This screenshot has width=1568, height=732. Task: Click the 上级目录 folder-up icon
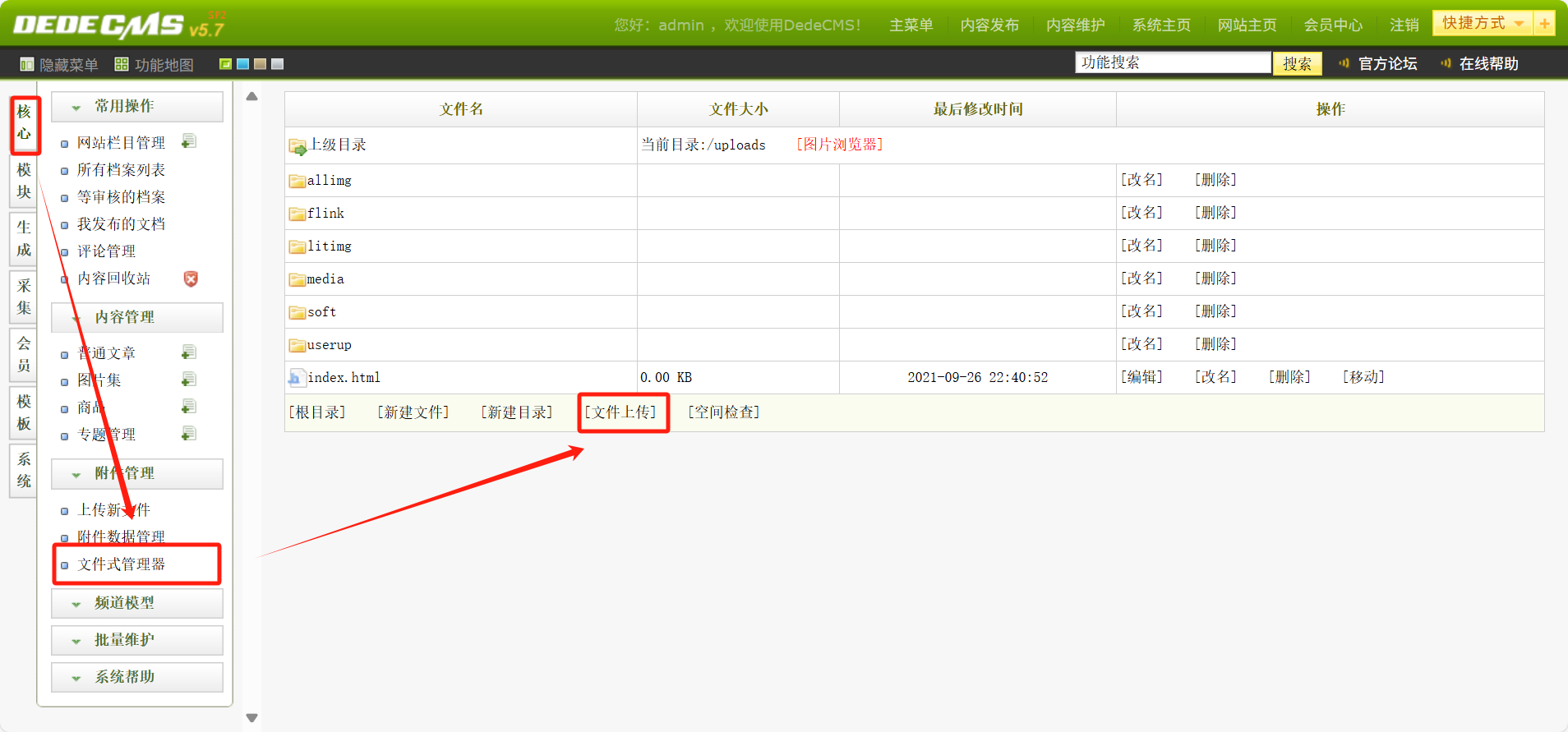(x=297, y=147)
